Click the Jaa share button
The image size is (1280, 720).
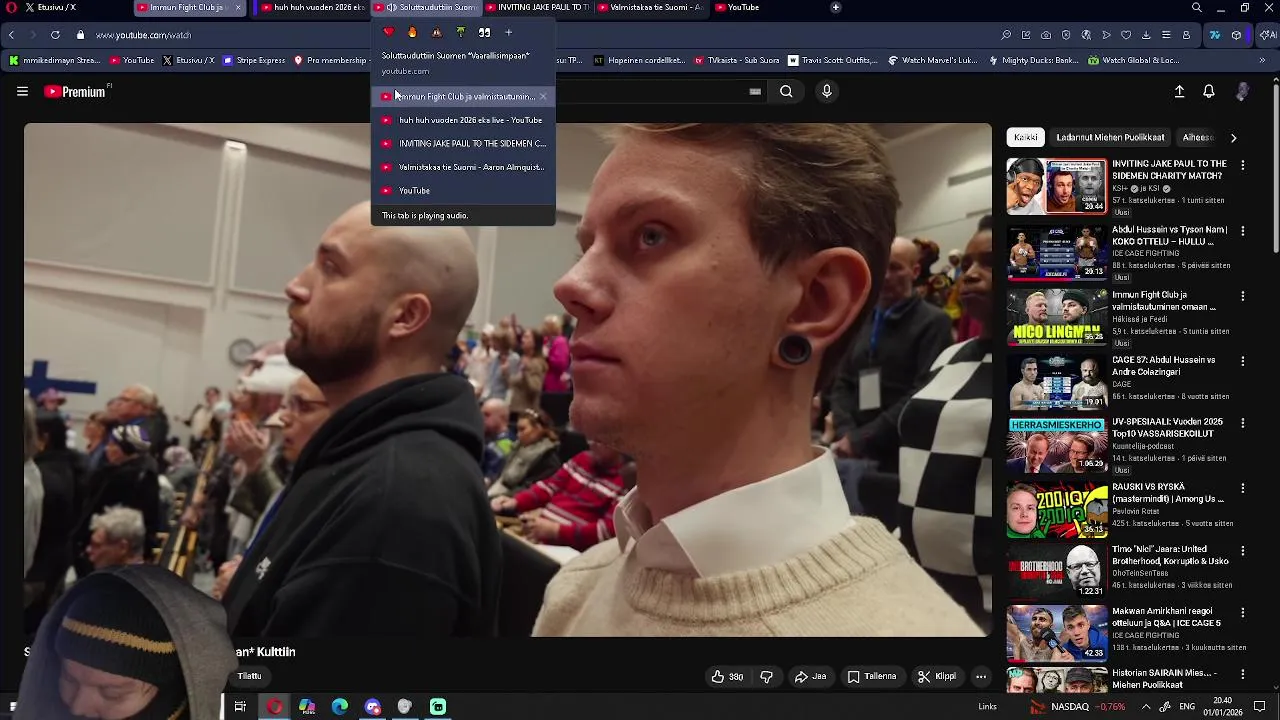click(810, 677)
